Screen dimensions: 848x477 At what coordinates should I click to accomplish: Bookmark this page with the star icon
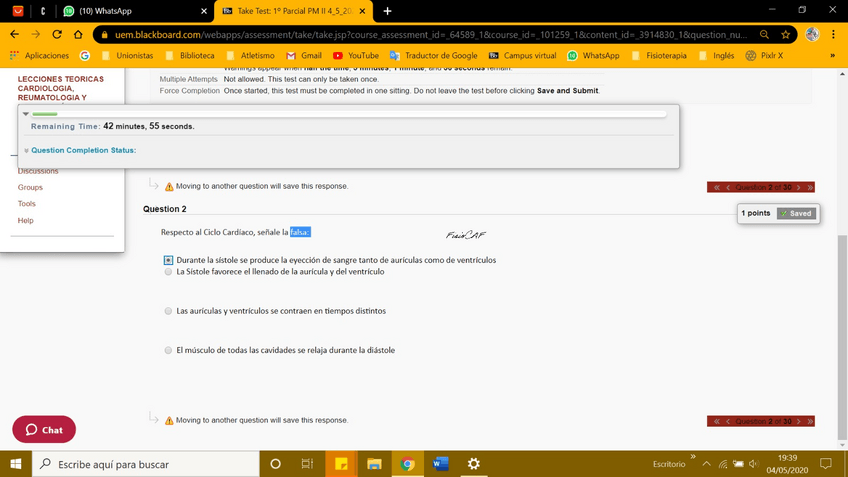point(785,34)
